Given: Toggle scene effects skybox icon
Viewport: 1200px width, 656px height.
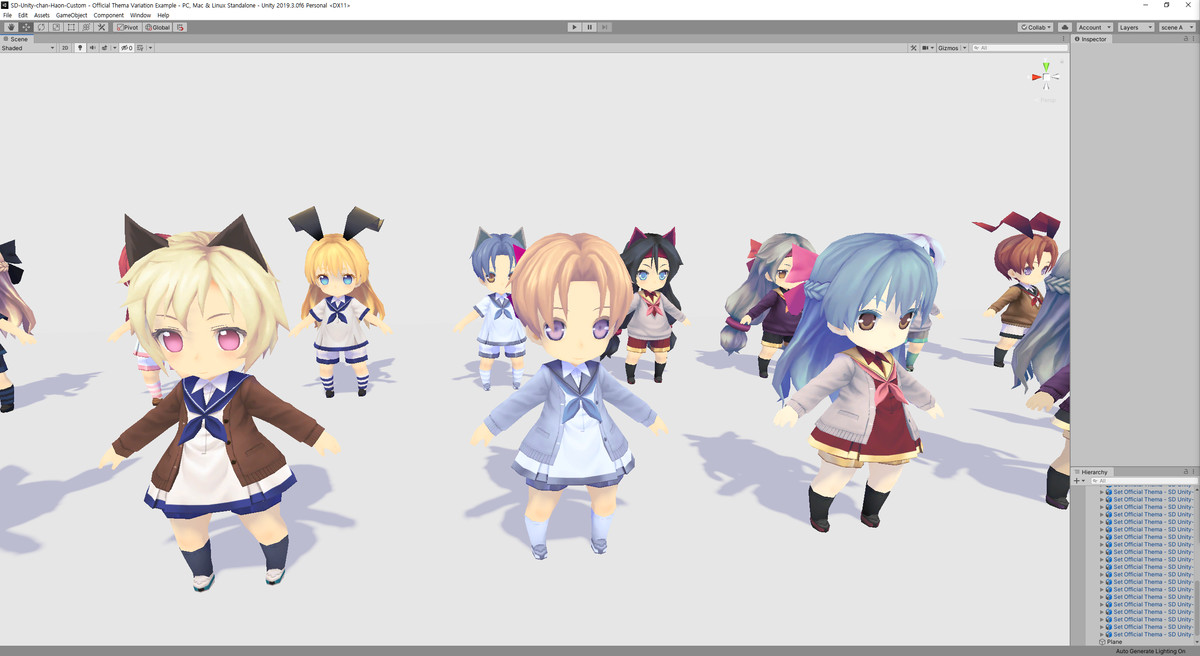Looking at the screenshot, I should (x=104, y=48).
